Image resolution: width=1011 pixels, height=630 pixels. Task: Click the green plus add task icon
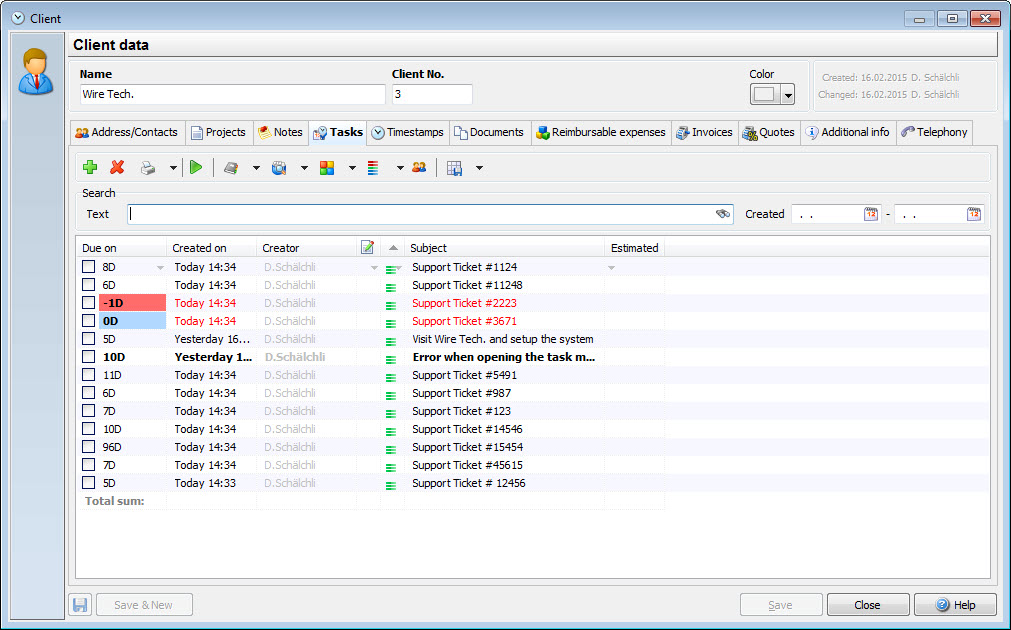click(90, 168)
